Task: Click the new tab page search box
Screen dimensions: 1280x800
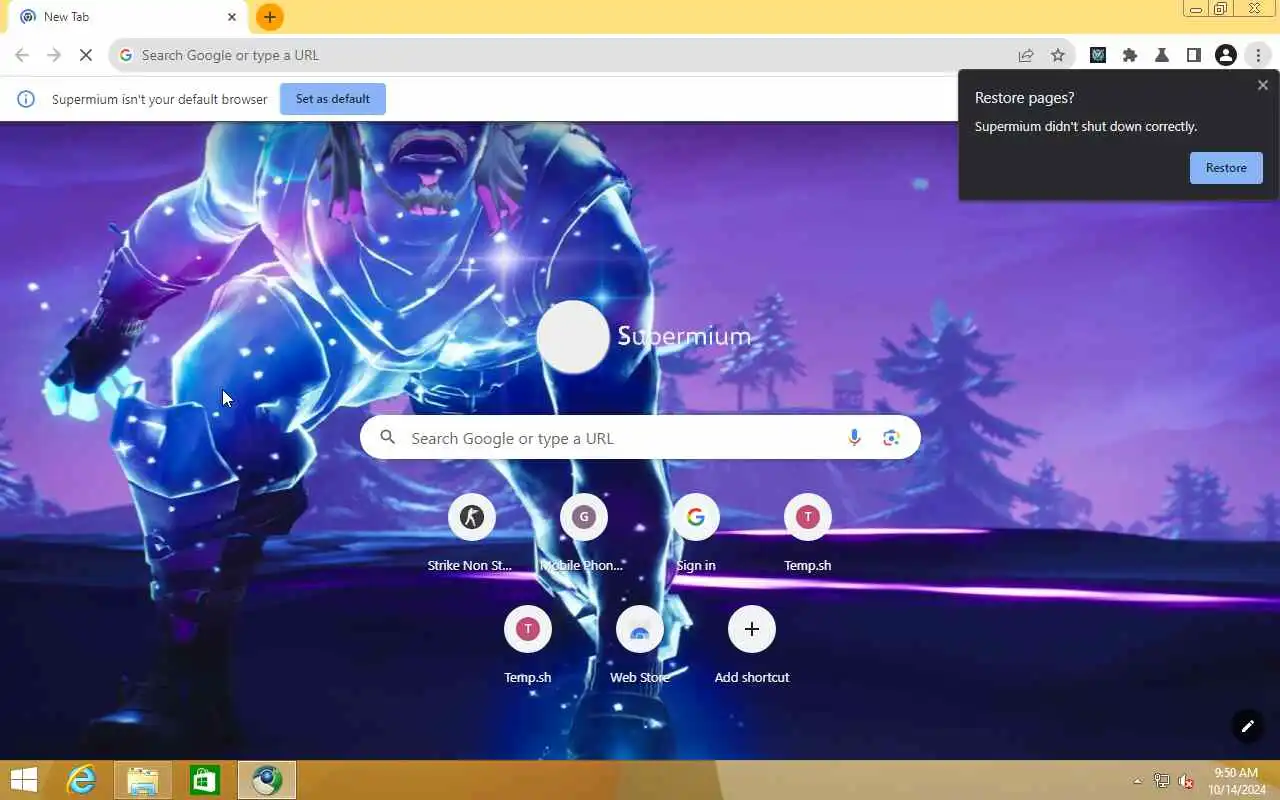Action: pyautogui.click(x=640, y=438)
